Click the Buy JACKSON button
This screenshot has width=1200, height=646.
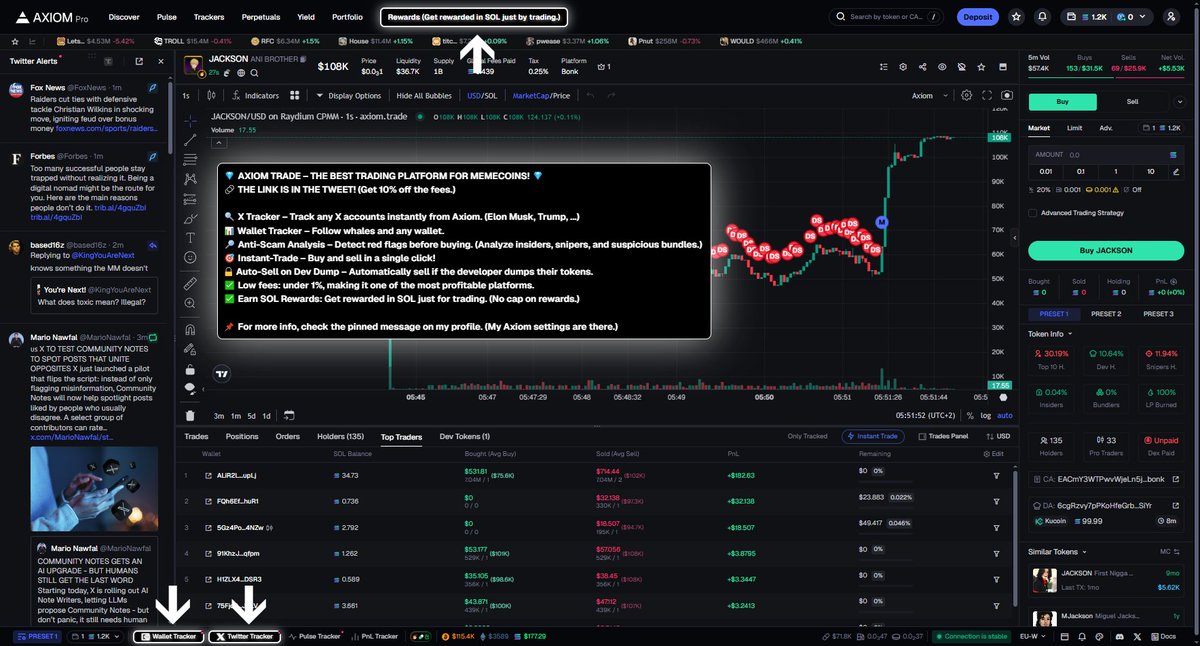tap(1107, 250)
